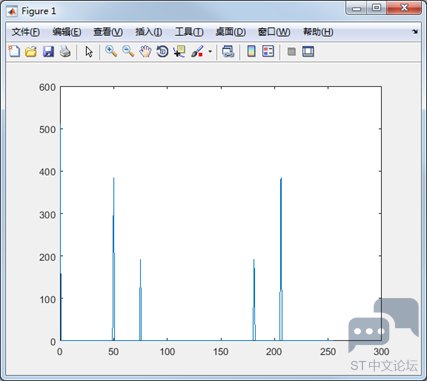Show plot tools and dock figure icon
Viewport: 427px width, 381px height.
[x=308, y=52]
